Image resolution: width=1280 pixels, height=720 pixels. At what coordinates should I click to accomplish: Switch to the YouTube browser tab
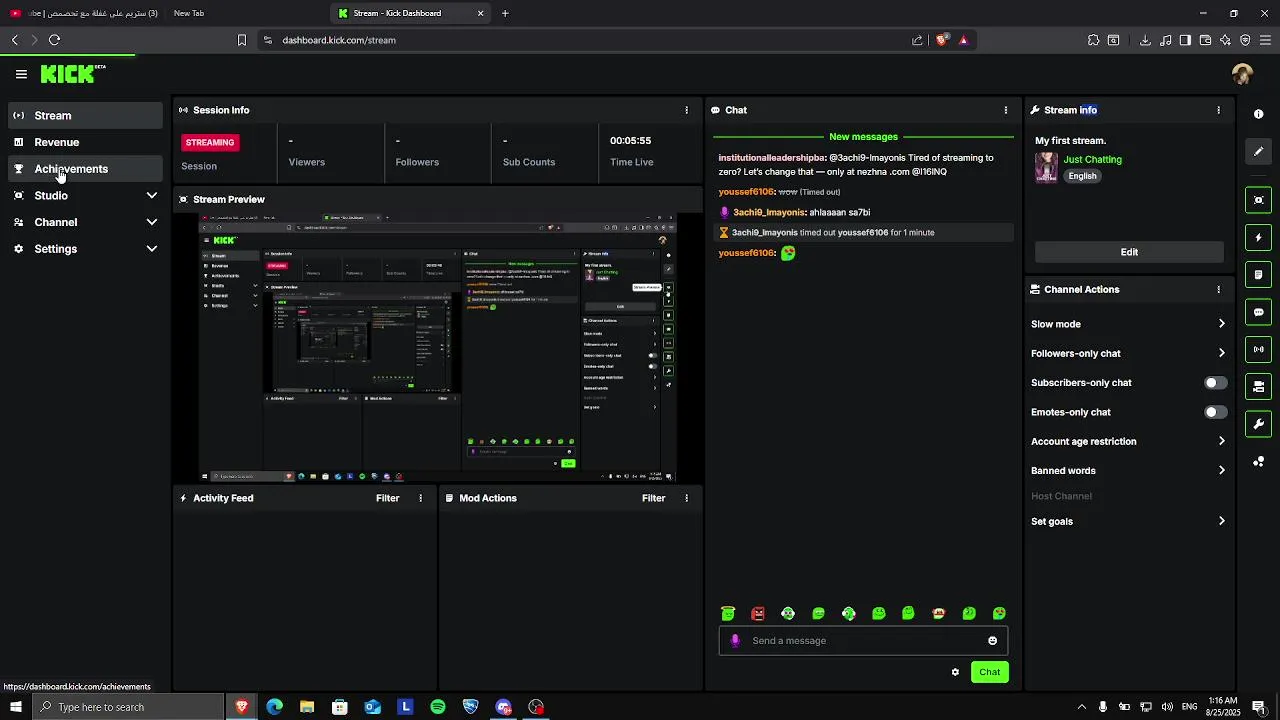click(82, 13)
